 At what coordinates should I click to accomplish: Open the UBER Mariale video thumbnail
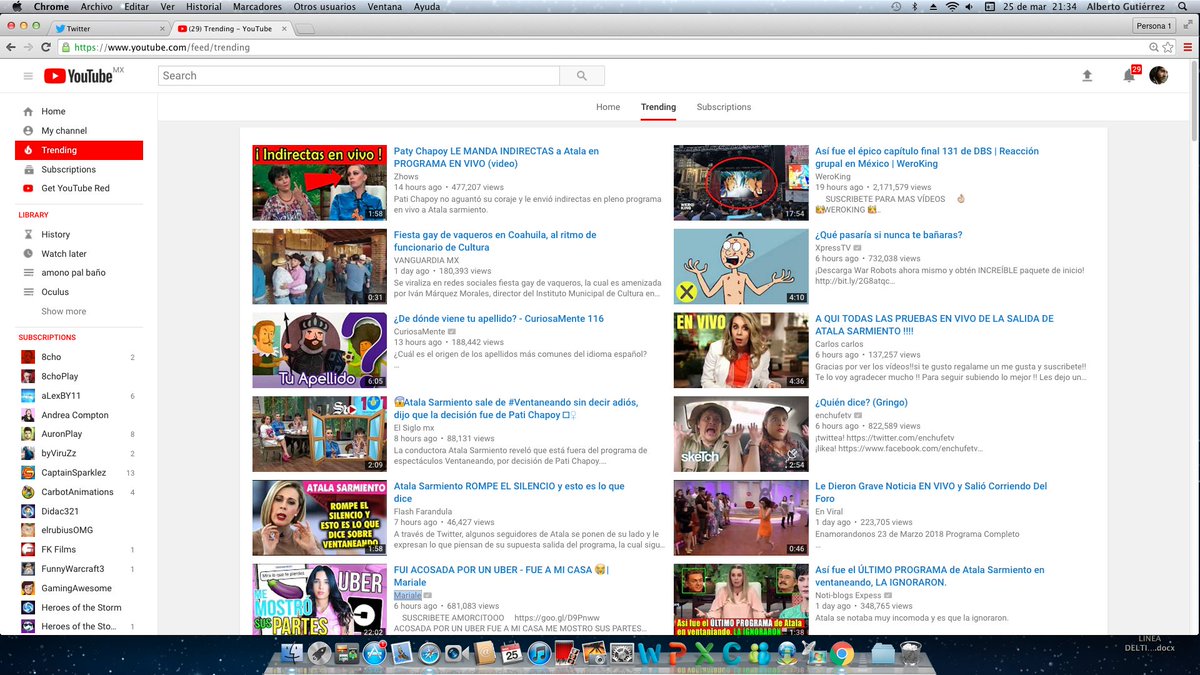[x=319, y=600]
